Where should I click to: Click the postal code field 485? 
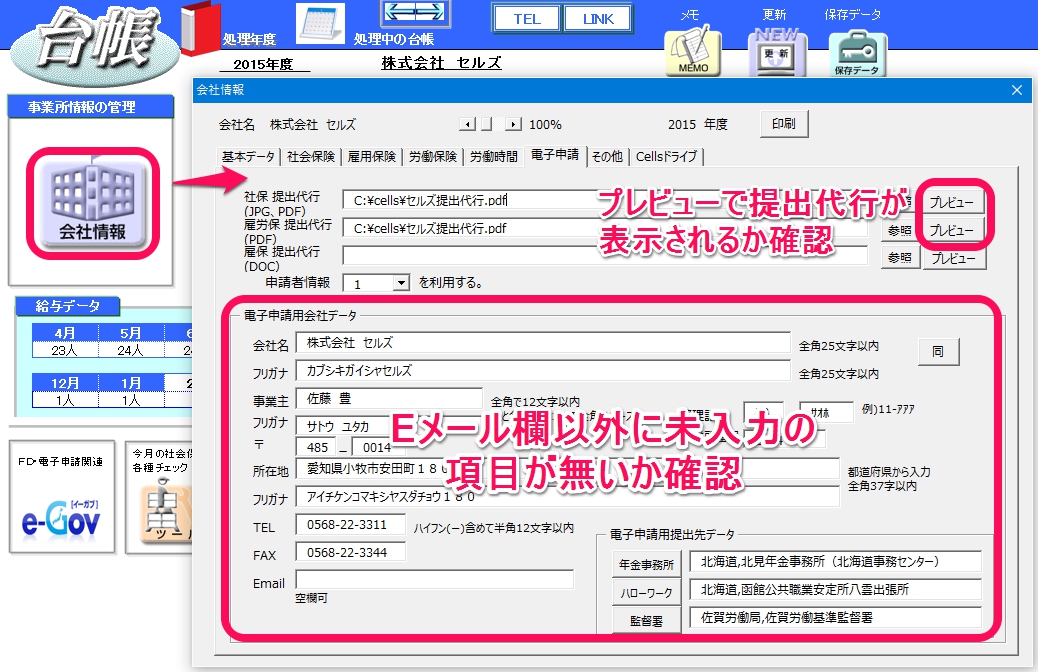coord(318,448)
